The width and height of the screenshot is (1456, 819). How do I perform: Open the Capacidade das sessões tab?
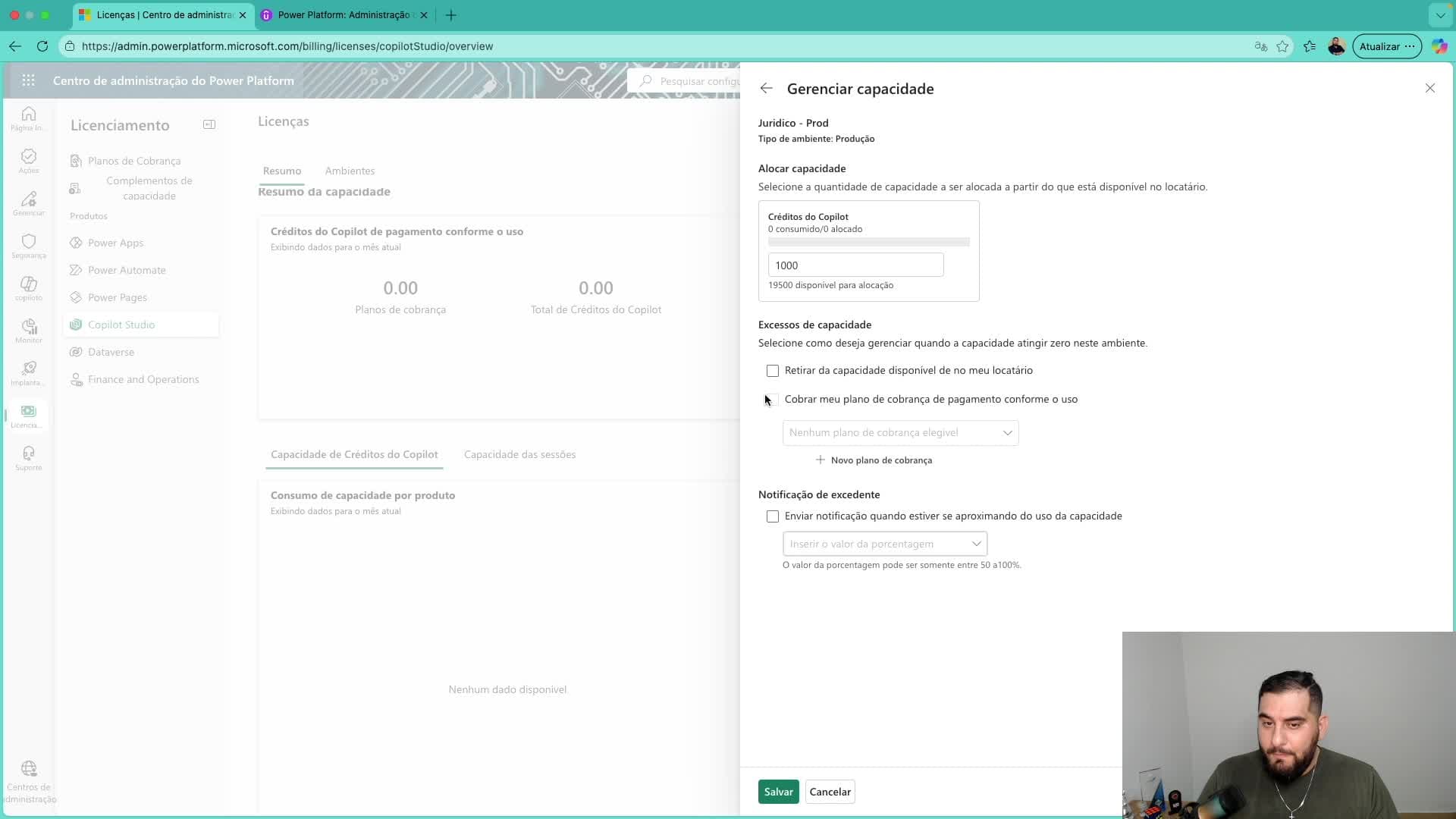click(519, 454)
